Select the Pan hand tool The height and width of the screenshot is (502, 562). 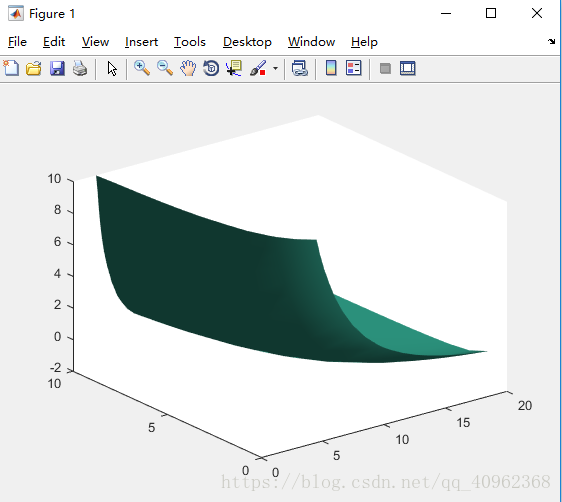tap(188, 68)
